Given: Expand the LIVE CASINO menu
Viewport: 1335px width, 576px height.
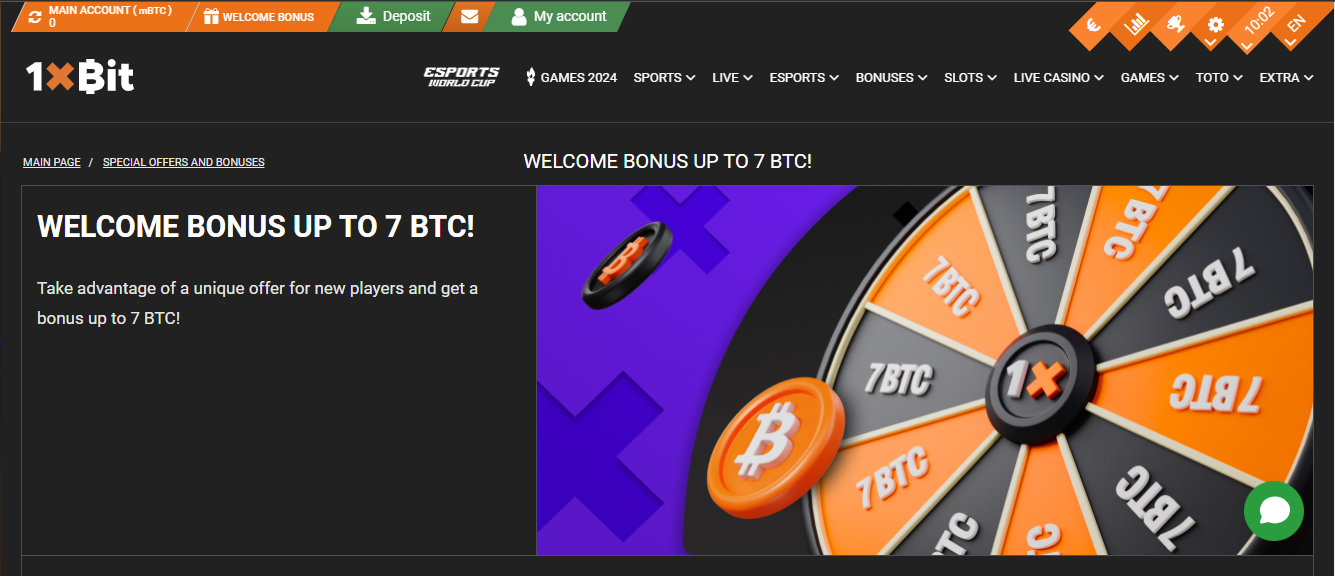Looking at the screenshot, I should [x=1058, y=77].
